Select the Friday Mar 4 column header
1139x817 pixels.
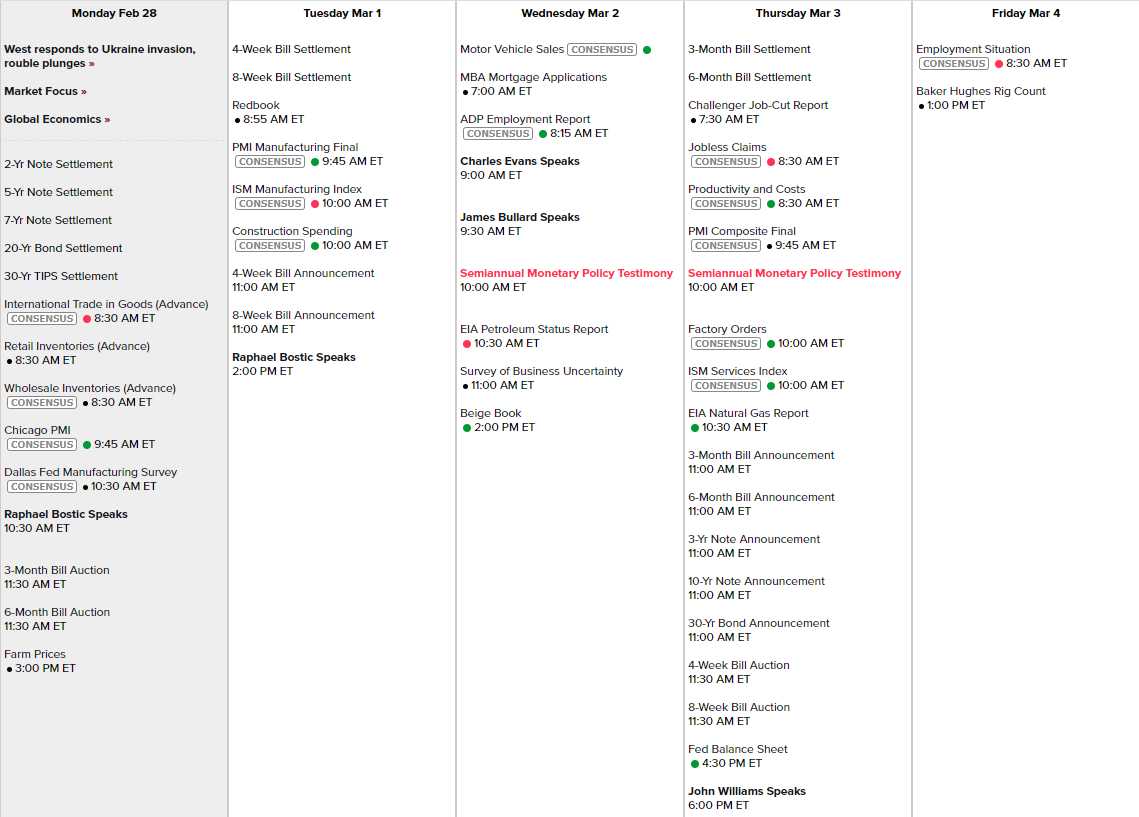pos(1025,14)
